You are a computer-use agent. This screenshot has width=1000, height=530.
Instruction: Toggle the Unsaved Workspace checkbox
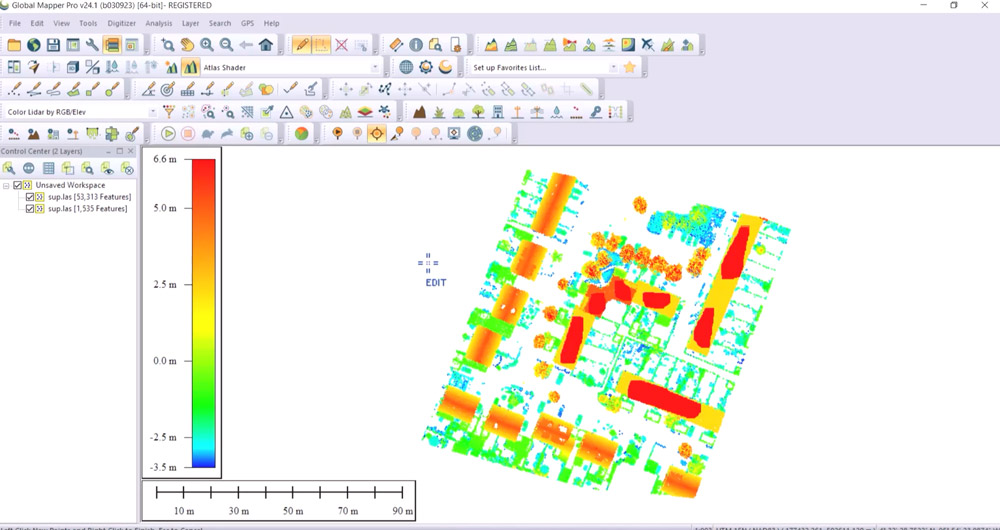pos(17,185)
